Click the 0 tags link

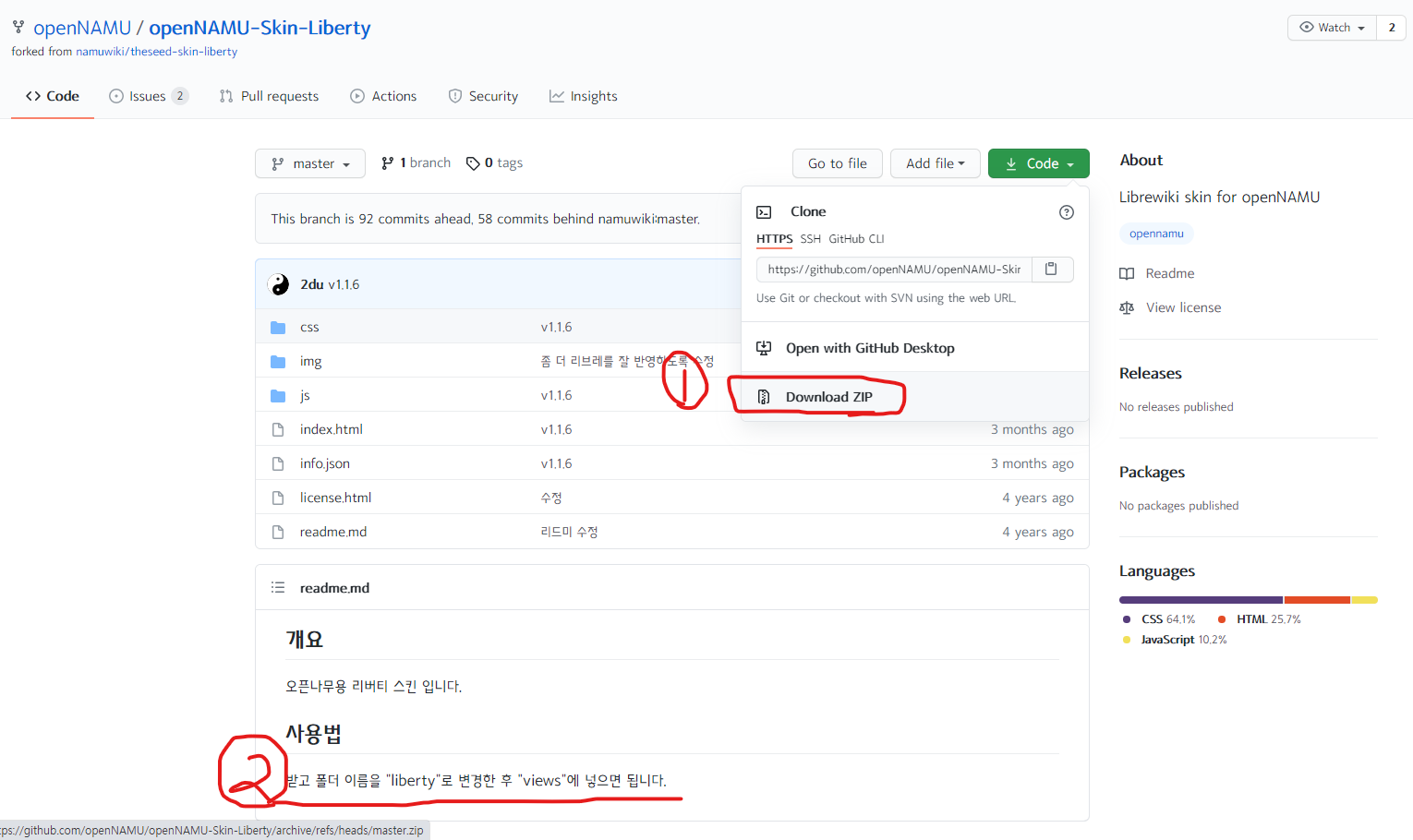click(494, 162)
